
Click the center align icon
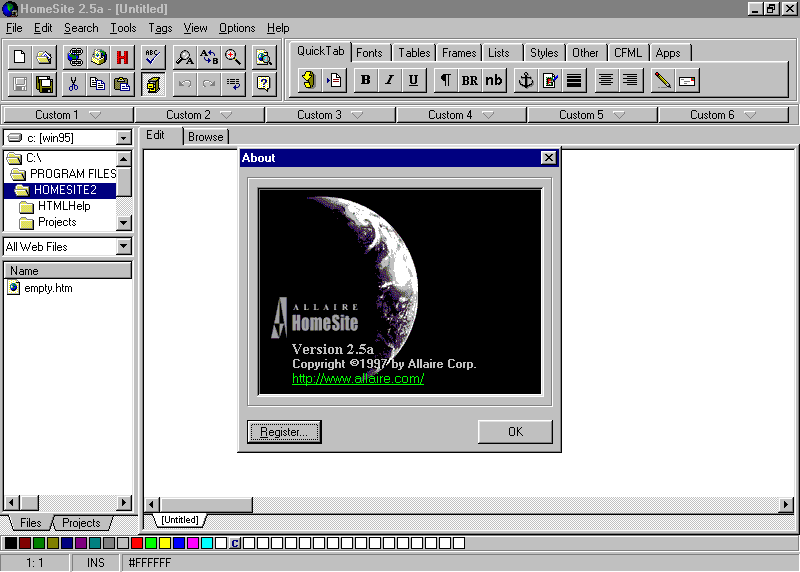coord(606,81)
